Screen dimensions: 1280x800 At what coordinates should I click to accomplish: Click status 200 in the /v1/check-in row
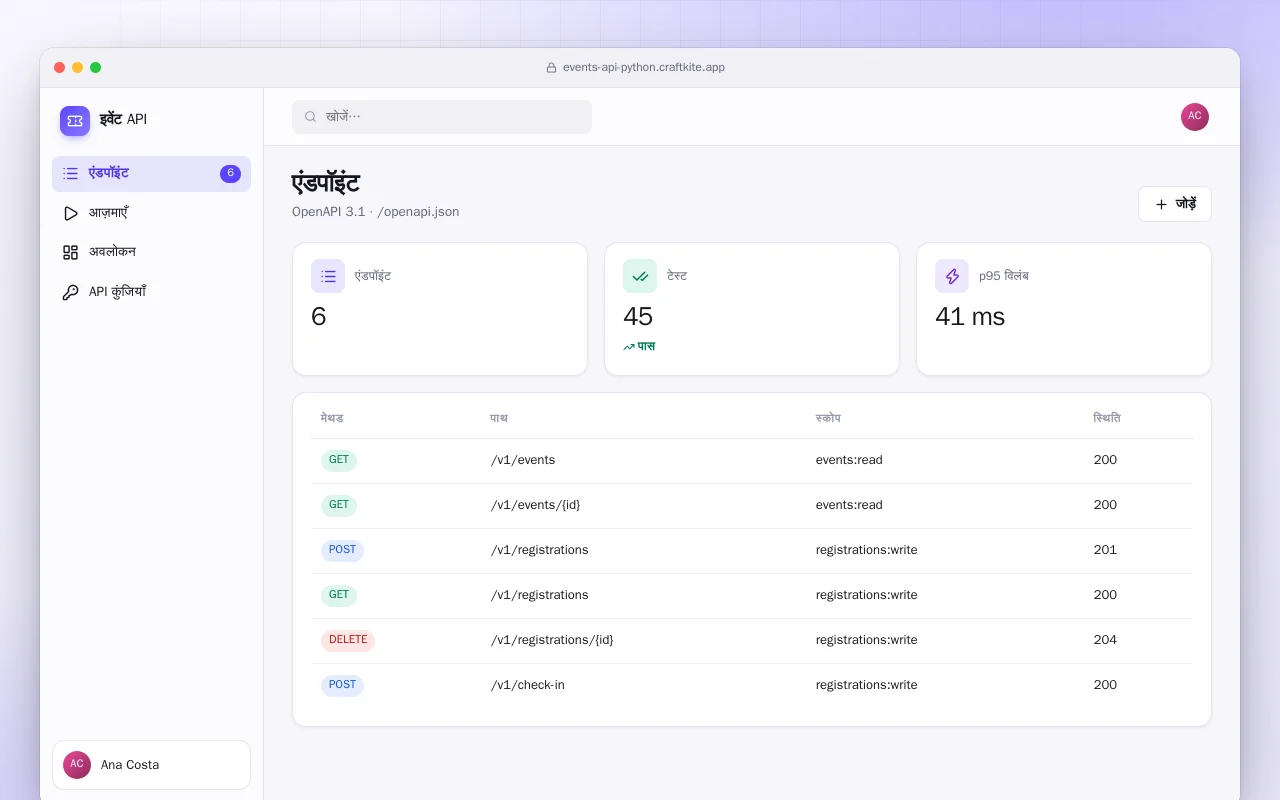(1105, 685)
